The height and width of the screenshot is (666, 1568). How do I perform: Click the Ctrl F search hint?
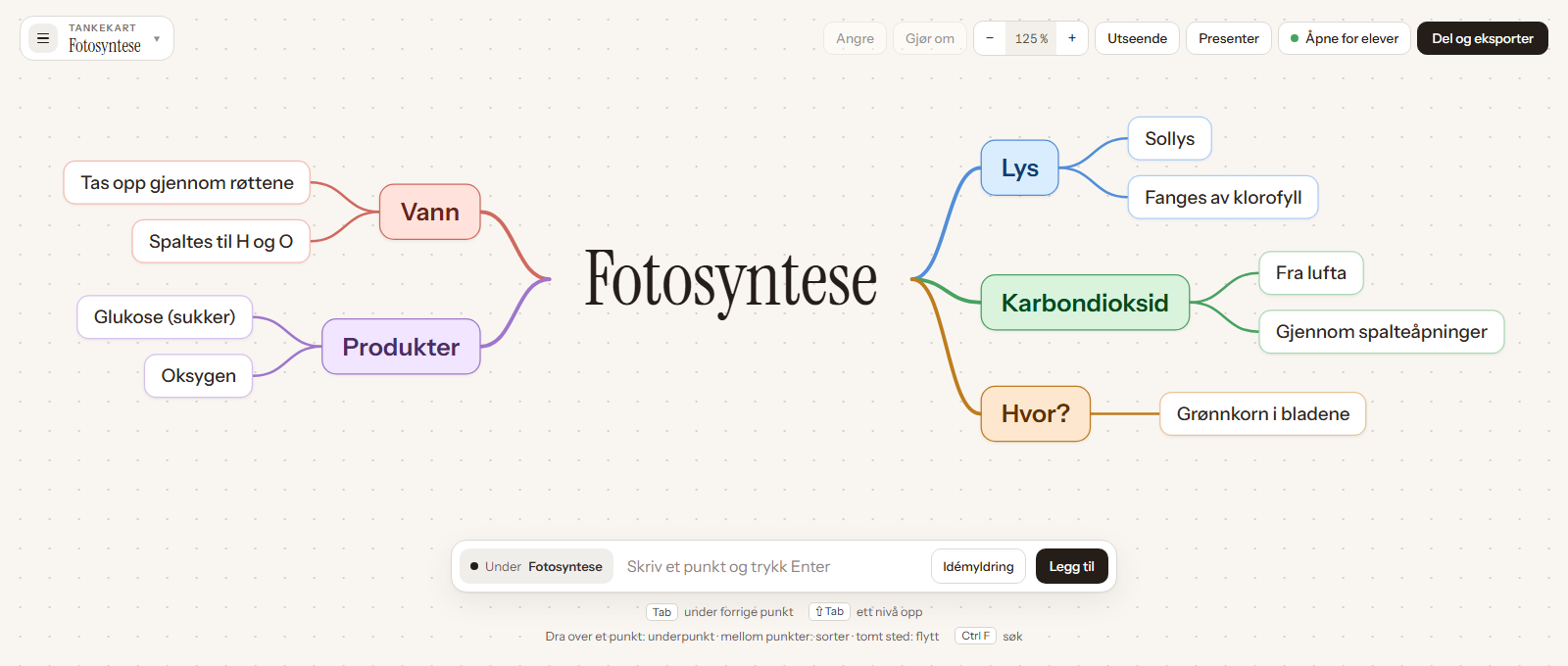tap(975, 636)
